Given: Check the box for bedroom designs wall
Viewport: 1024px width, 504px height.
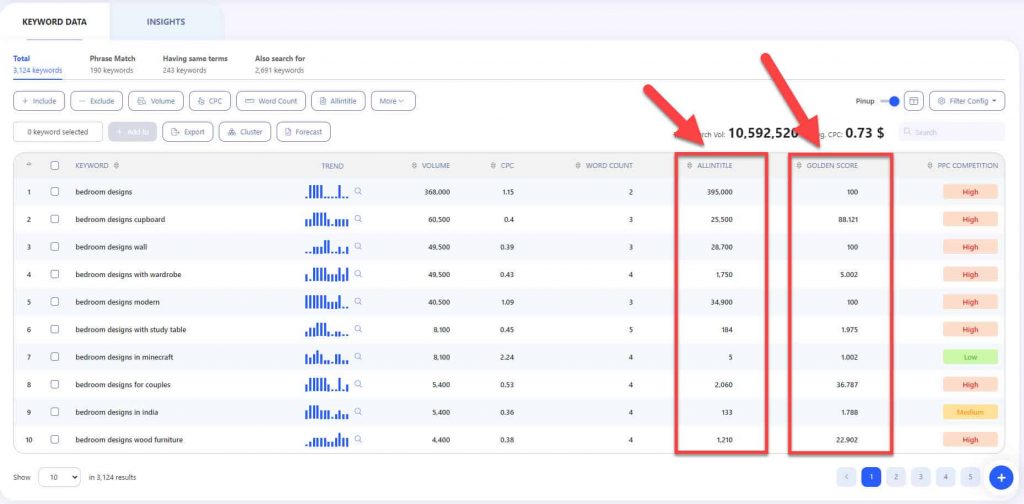Looking at the screenshot, I should [x=55, y=247].
